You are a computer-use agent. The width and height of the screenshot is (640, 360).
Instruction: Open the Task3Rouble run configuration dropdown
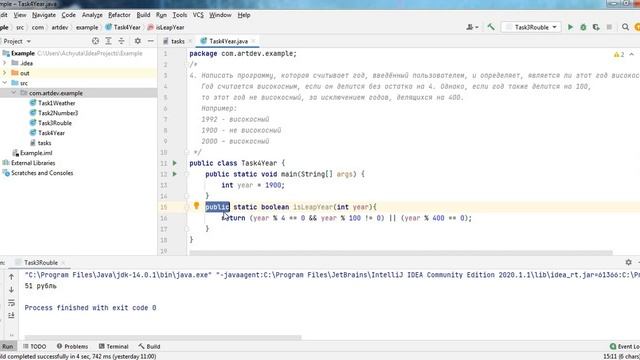(531, 27)
